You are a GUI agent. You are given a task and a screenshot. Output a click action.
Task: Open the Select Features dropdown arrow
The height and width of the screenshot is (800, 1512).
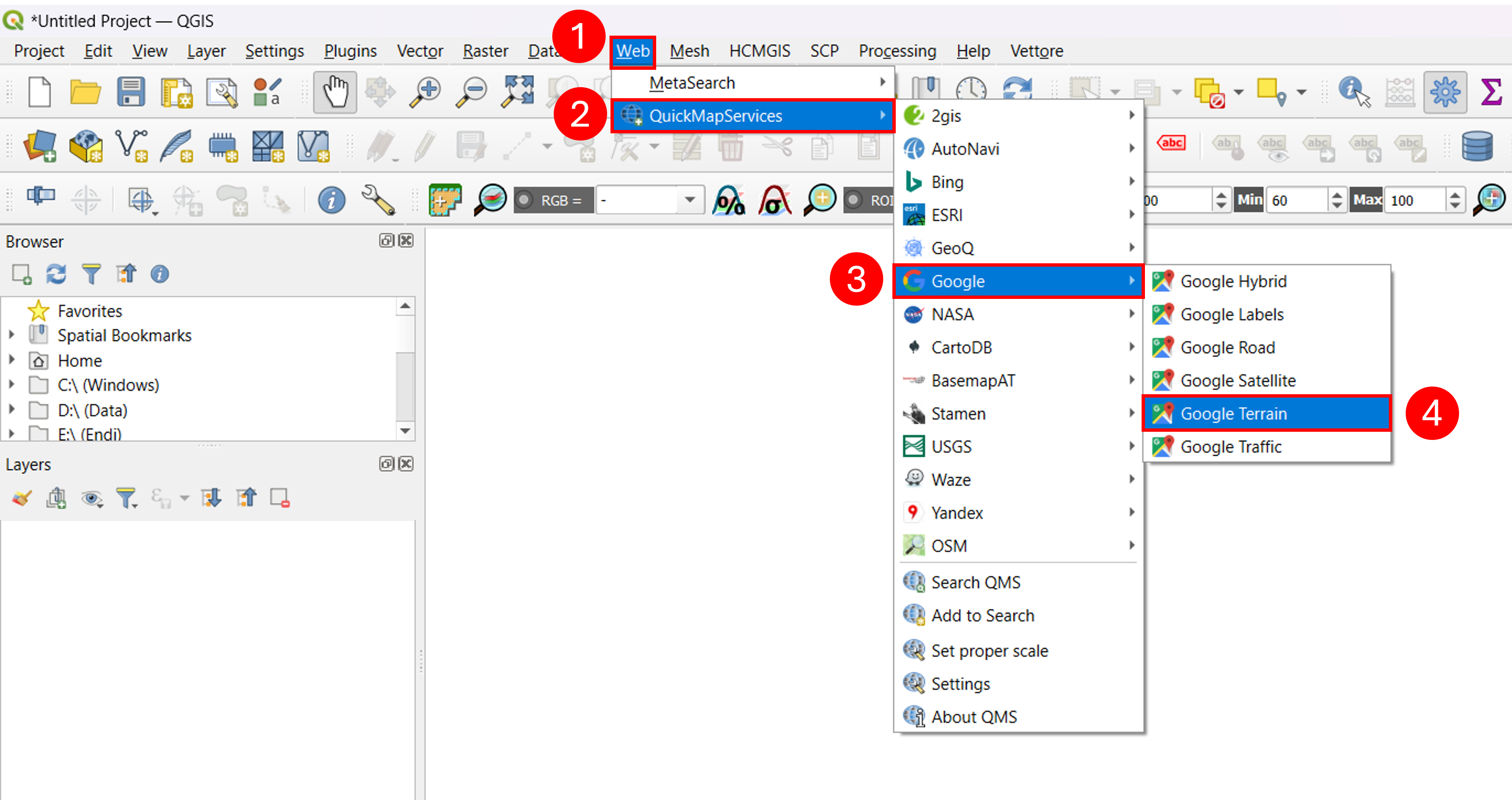(x=1116, y=92)
